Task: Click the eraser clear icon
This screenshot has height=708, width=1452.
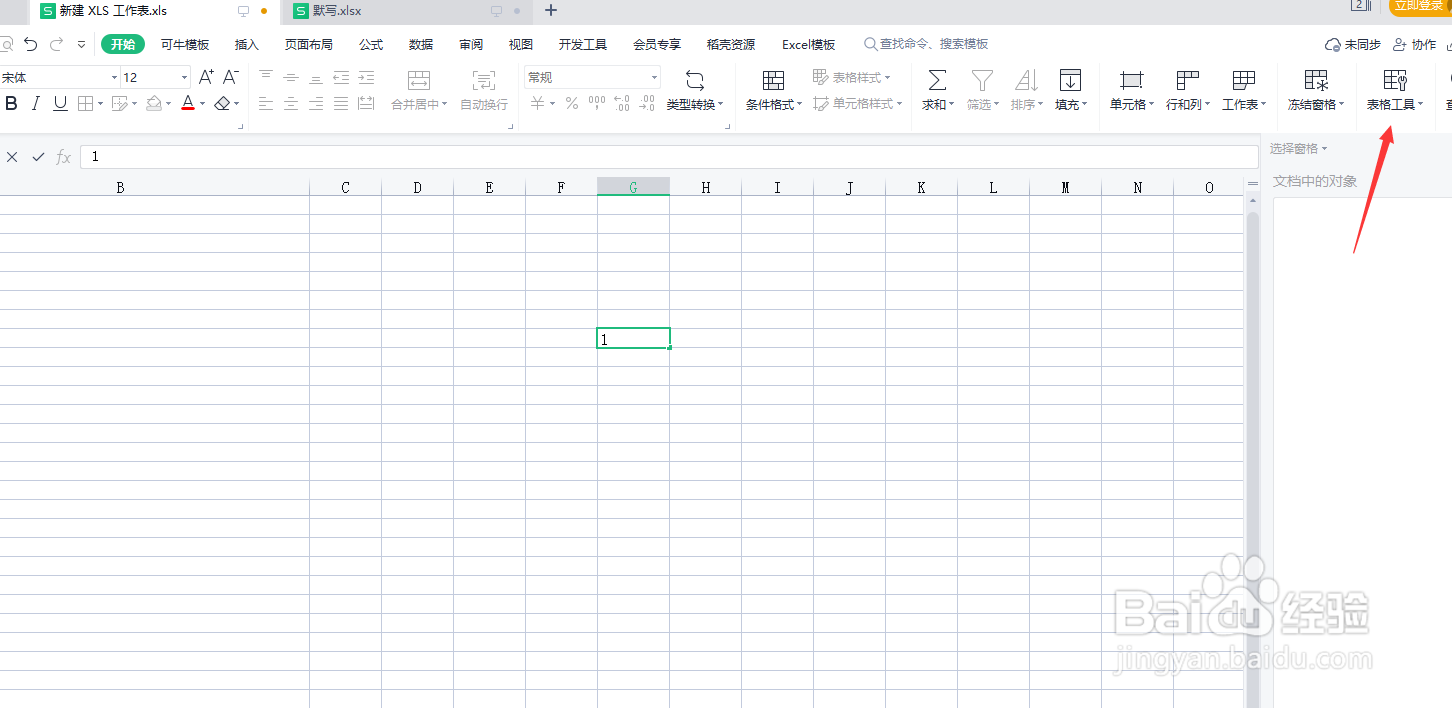Action: [222, 103]
